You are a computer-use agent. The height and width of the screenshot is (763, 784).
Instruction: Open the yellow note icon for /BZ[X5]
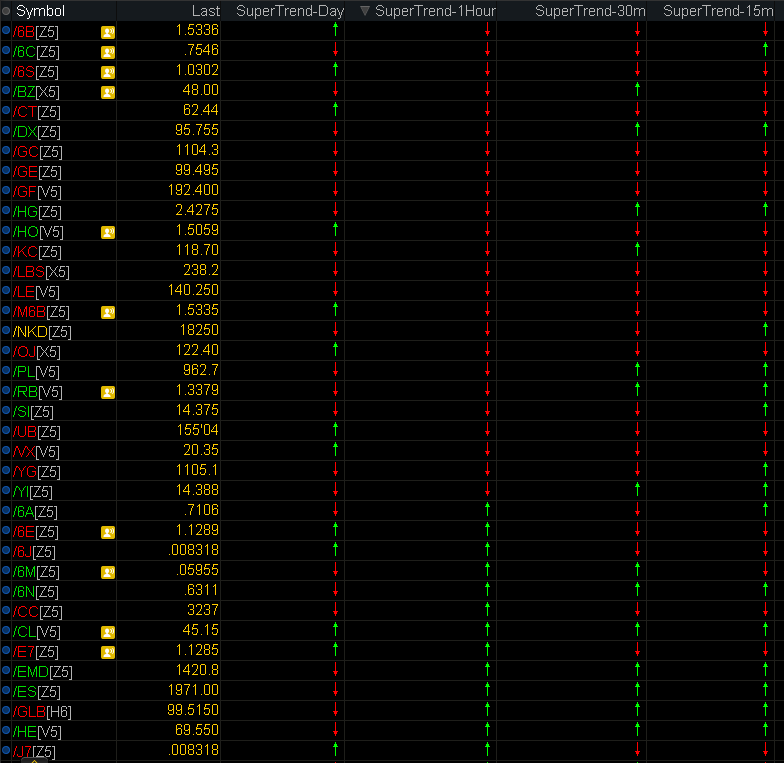(108, 92)
